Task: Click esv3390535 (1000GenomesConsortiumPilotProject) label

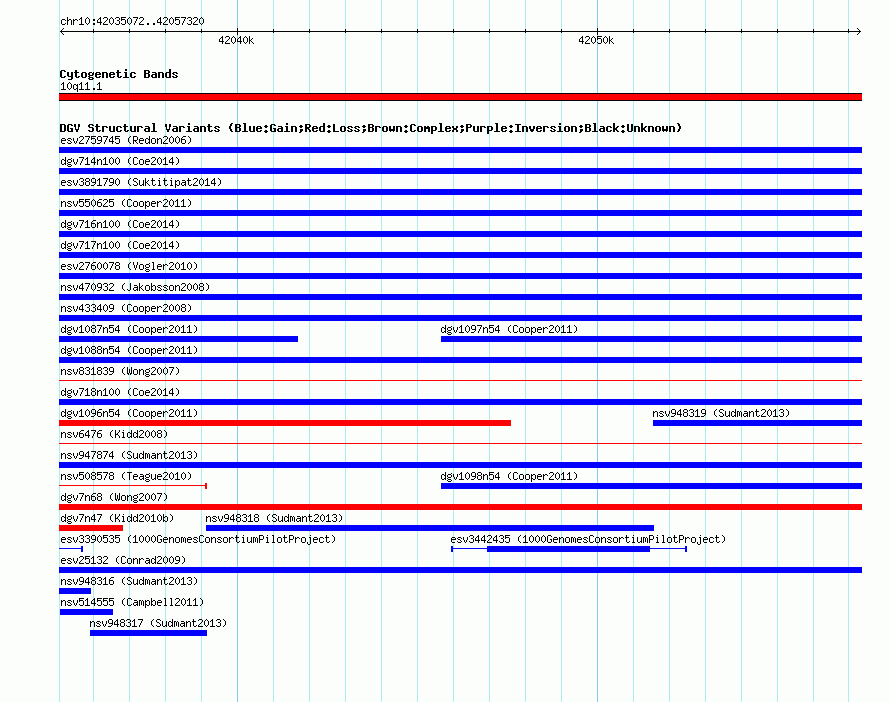Action: pyautogui.click(x=198, y=539)
